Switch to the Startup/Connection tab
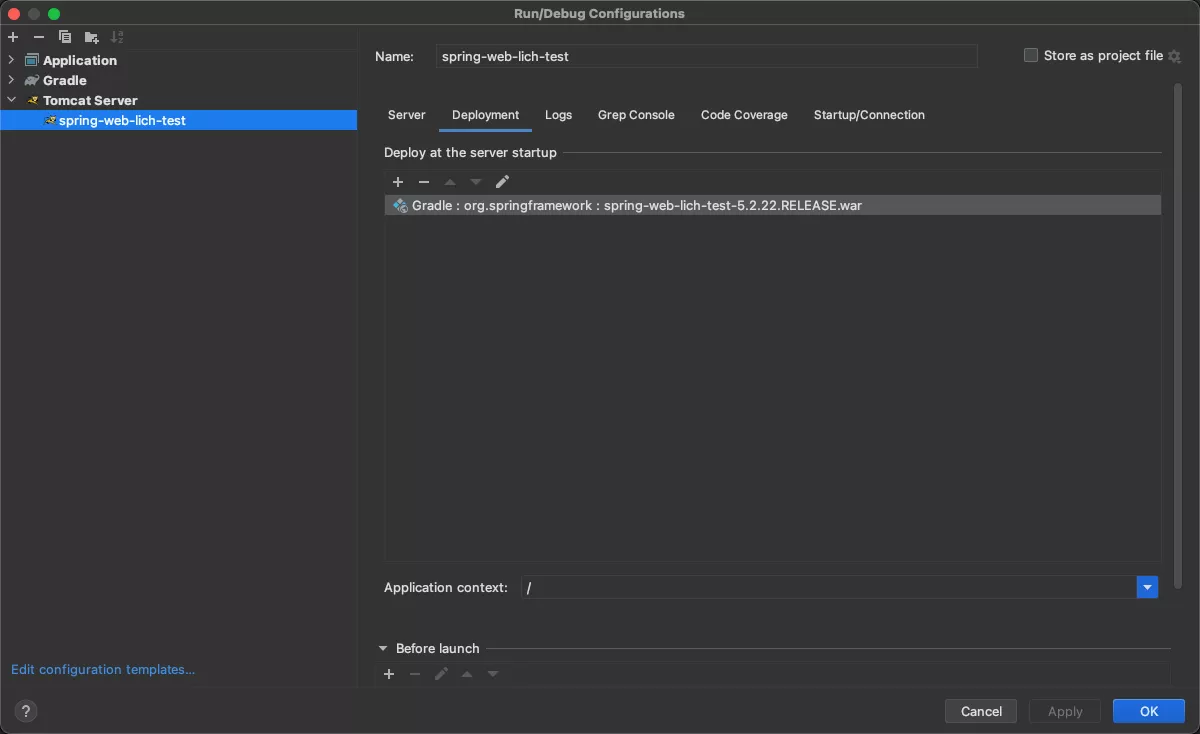This screenshot has width=1200, height=734. 869,115
